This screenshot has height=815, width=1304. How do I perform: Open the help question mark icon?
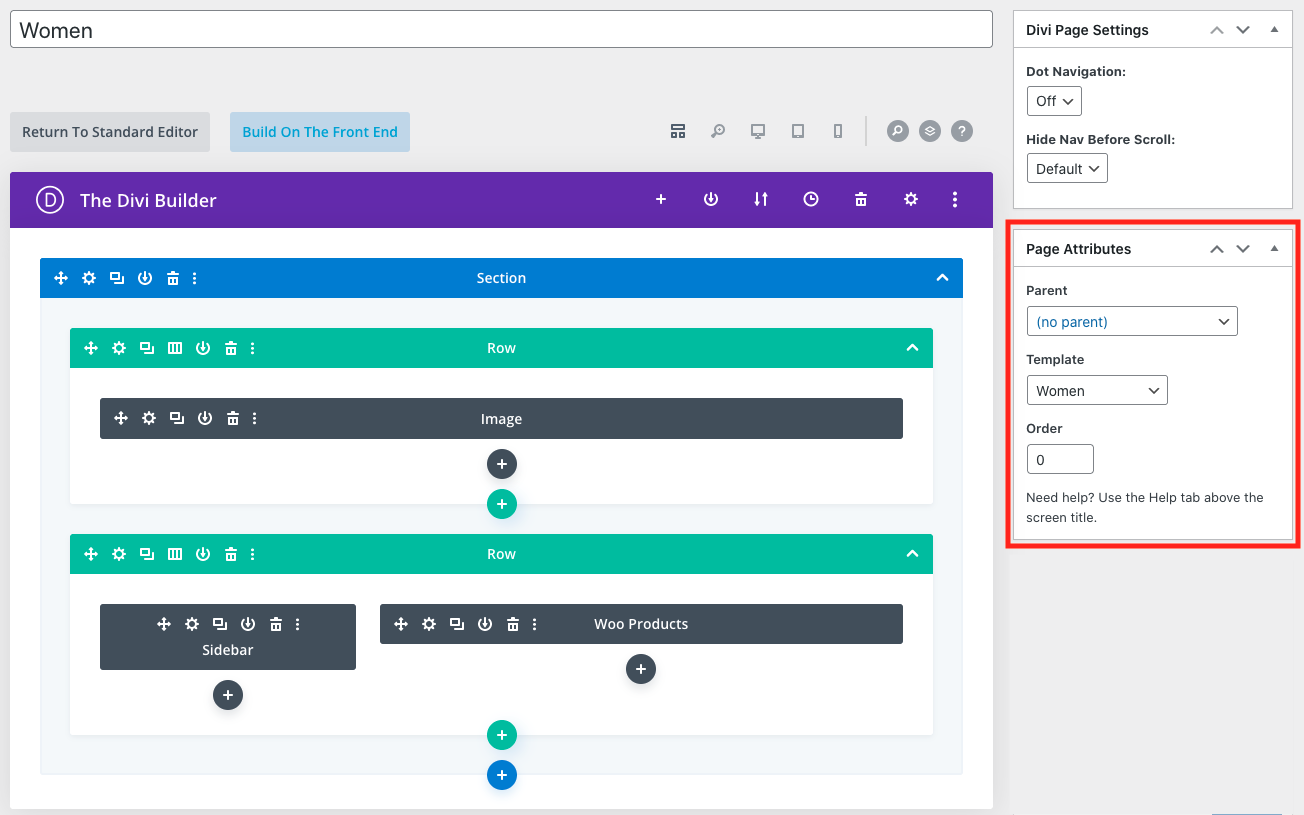962,131
